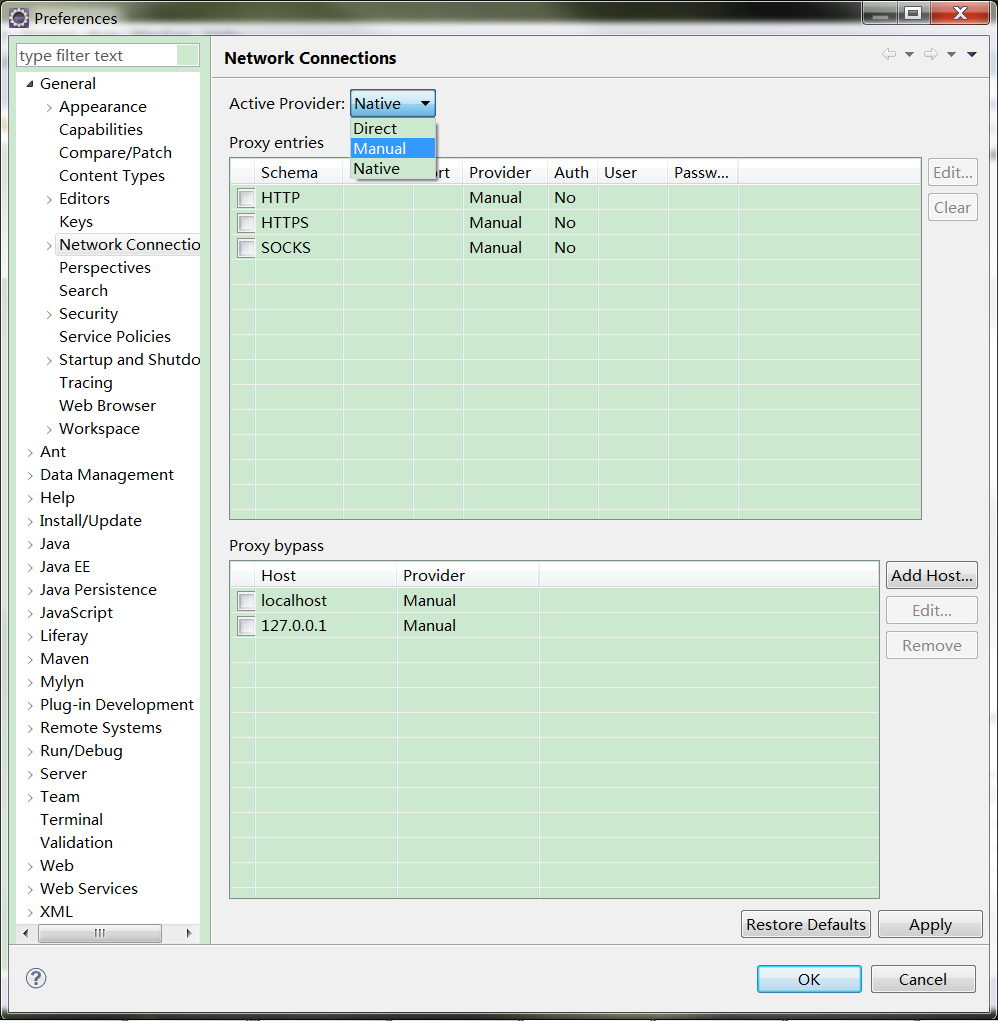
Task: Click the Preferences window gear icon
Action: click(x=19, y=17)
